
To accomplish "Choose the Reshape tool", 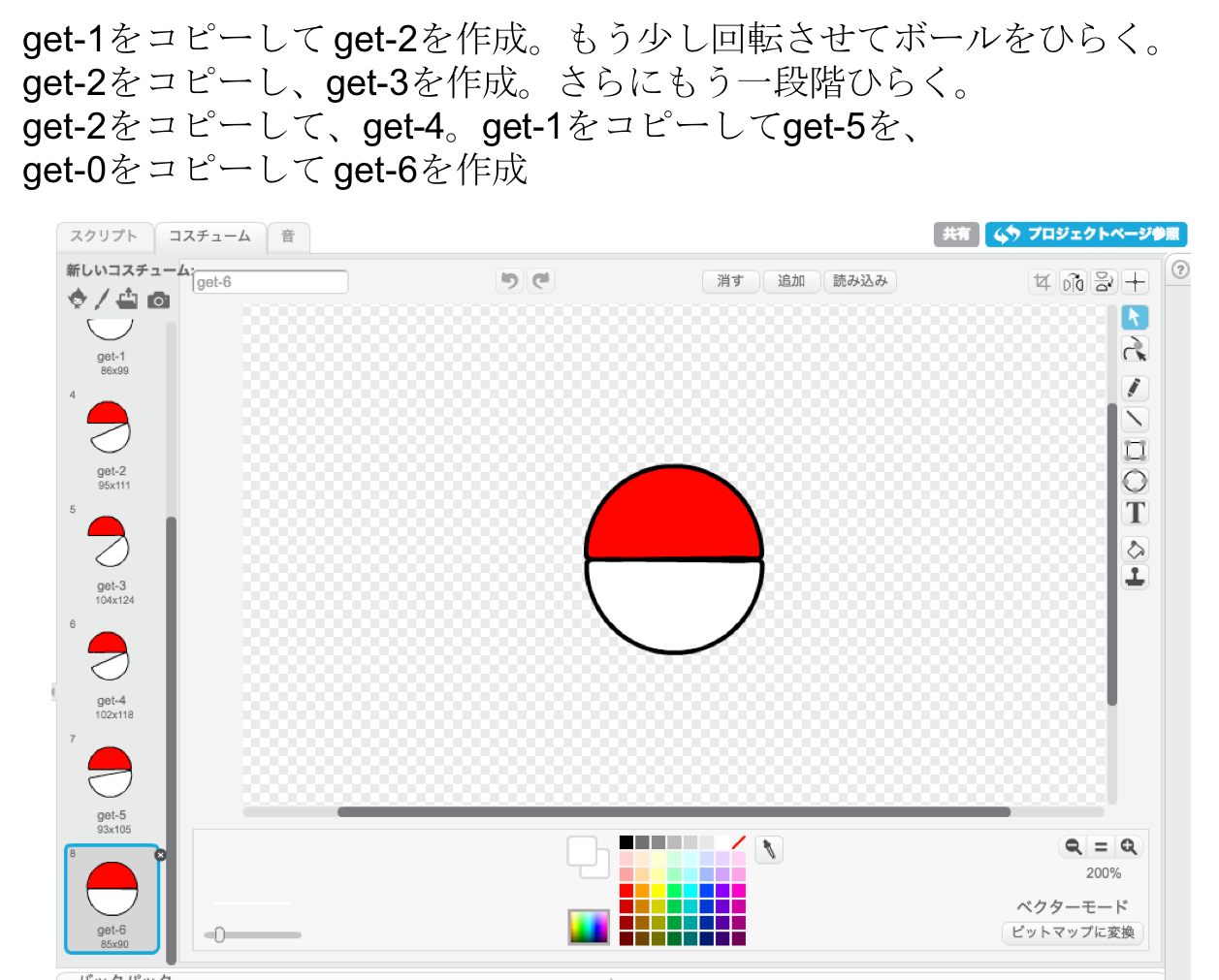I will [x=1135, y=350].
